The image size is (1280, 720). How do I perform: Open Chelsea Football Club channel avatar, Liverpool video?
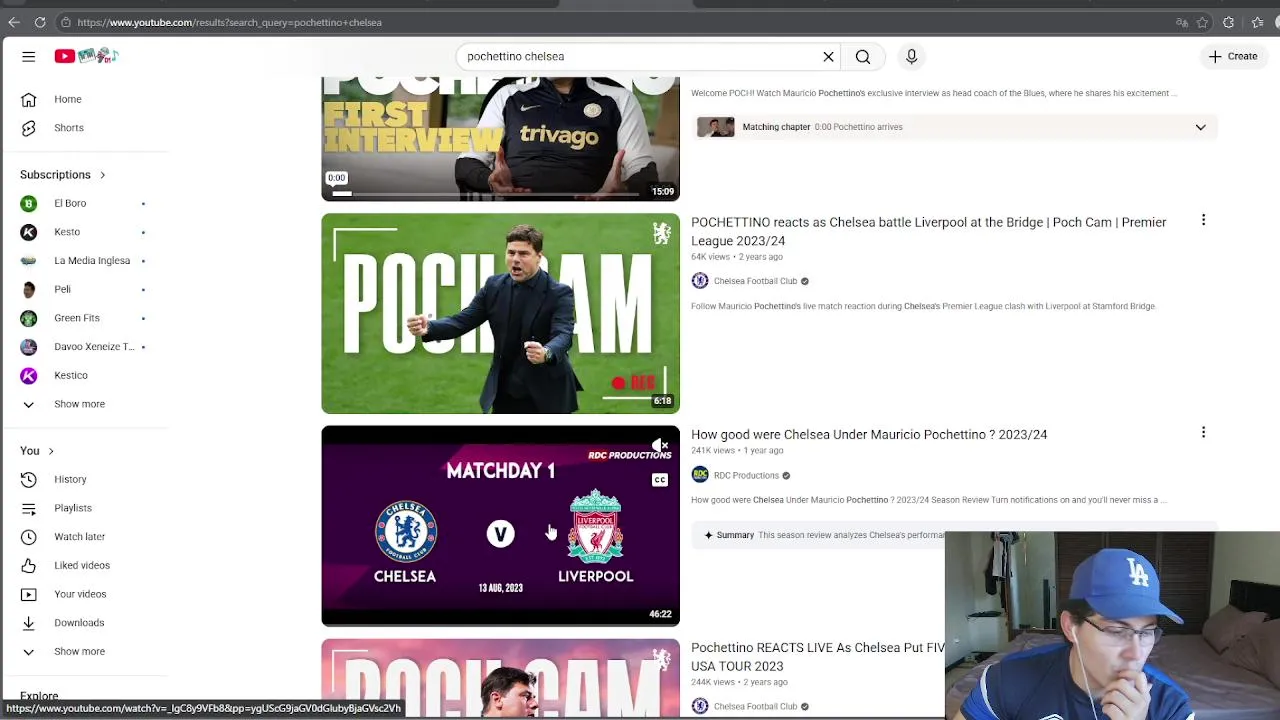700,281
